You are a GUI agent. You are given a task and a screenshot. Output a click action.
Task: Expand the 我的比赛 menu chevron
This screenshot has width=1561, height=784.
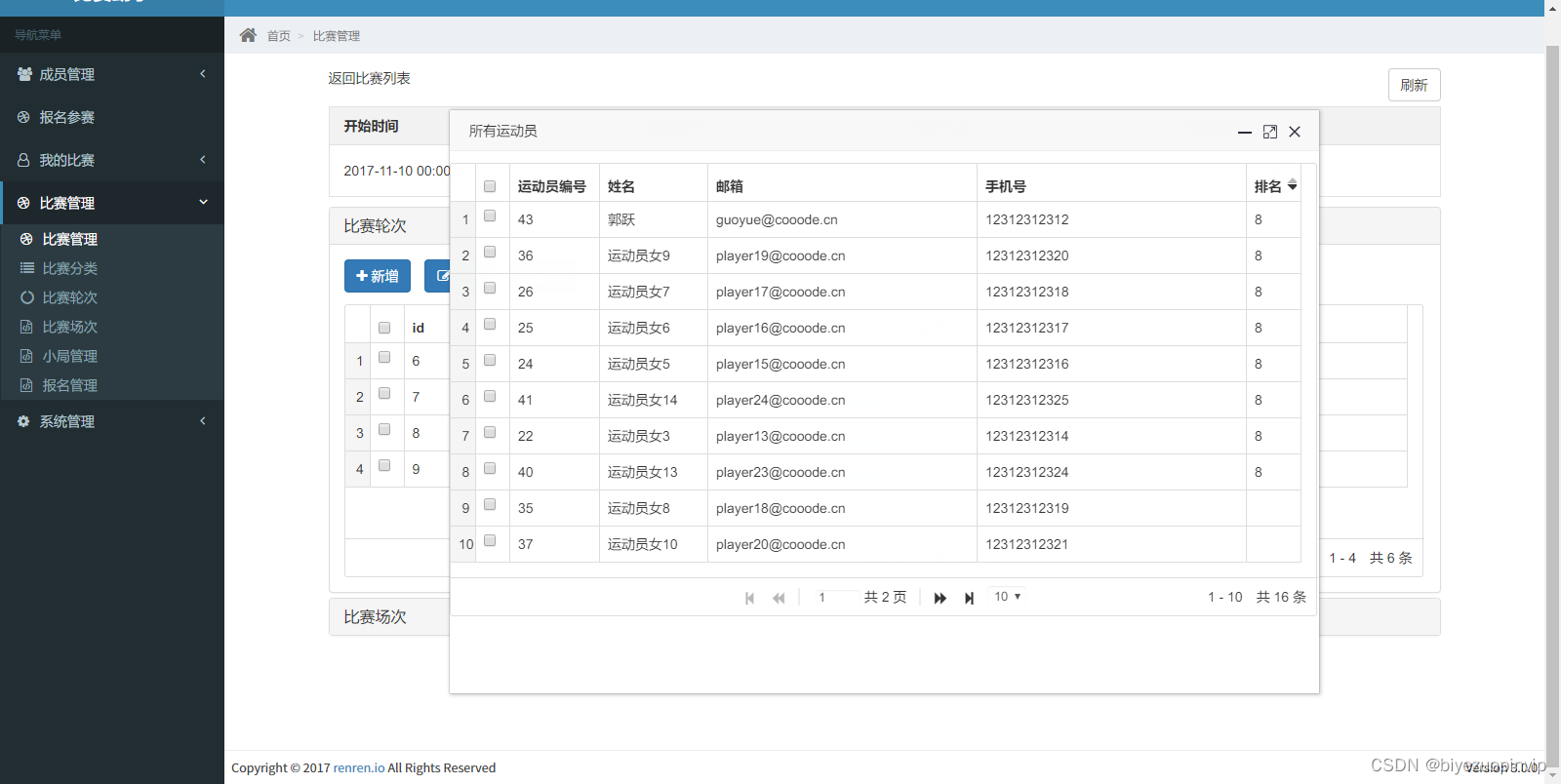point(203,160)
